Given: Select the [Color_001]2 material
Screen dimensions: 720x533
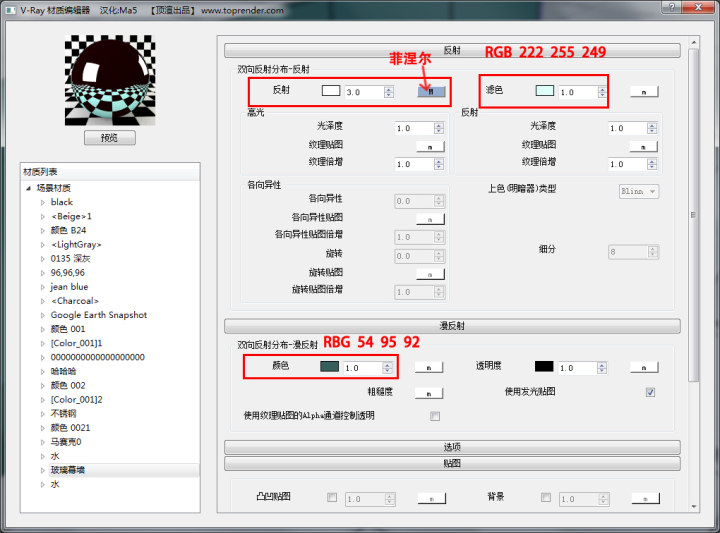Looking at the screenshot, I should pos(76,399).
